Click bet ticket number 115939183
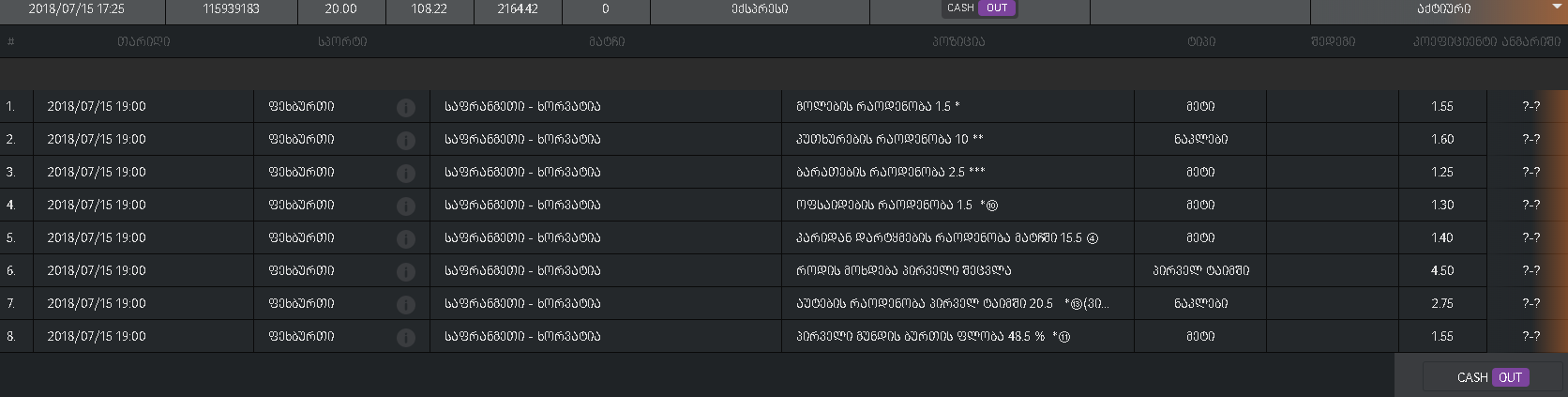Image resolution: width=1568 pixels, height=397 pixels. (x=231, y=8)
